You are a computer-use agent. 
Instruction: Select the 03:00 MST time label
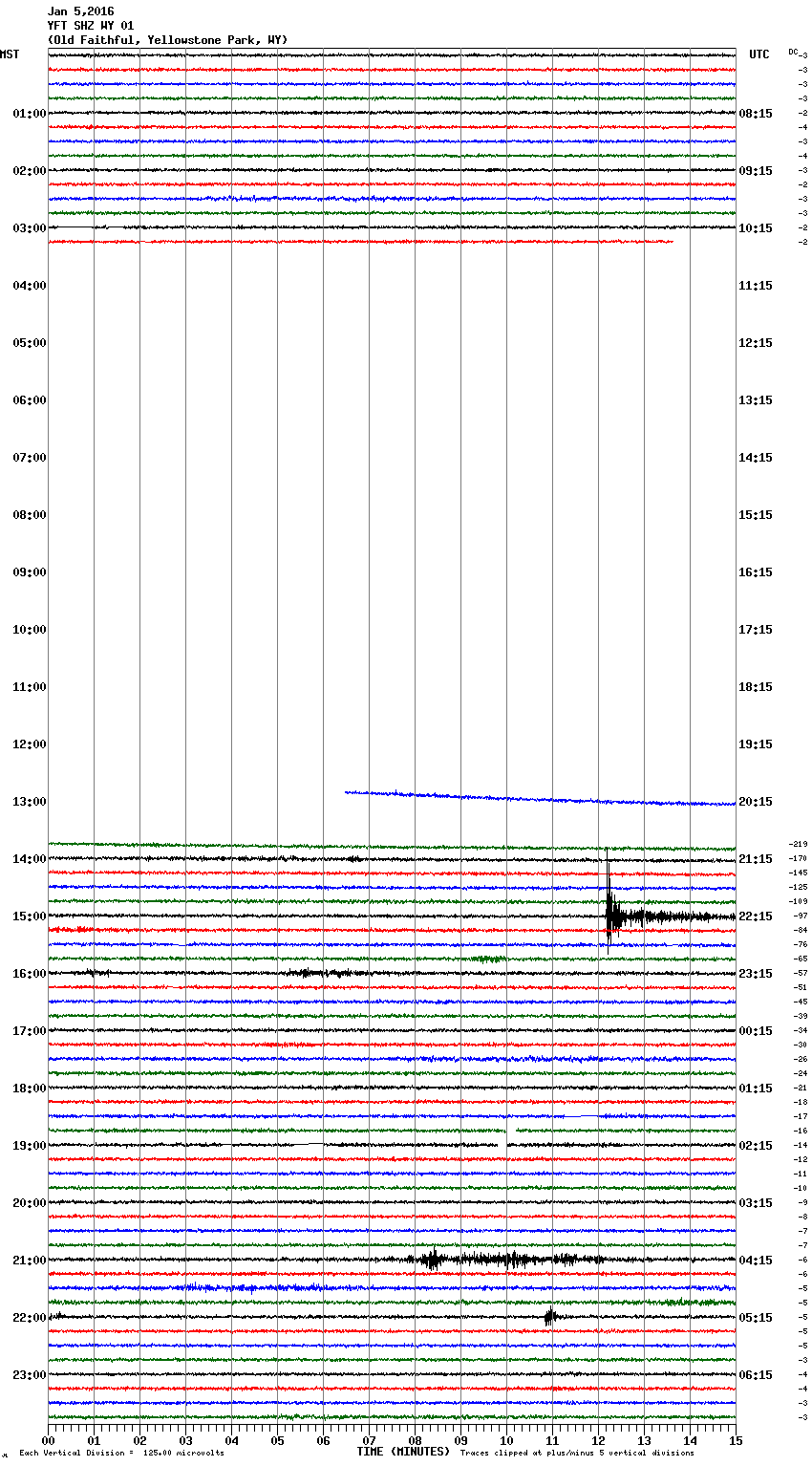(30, 228)
